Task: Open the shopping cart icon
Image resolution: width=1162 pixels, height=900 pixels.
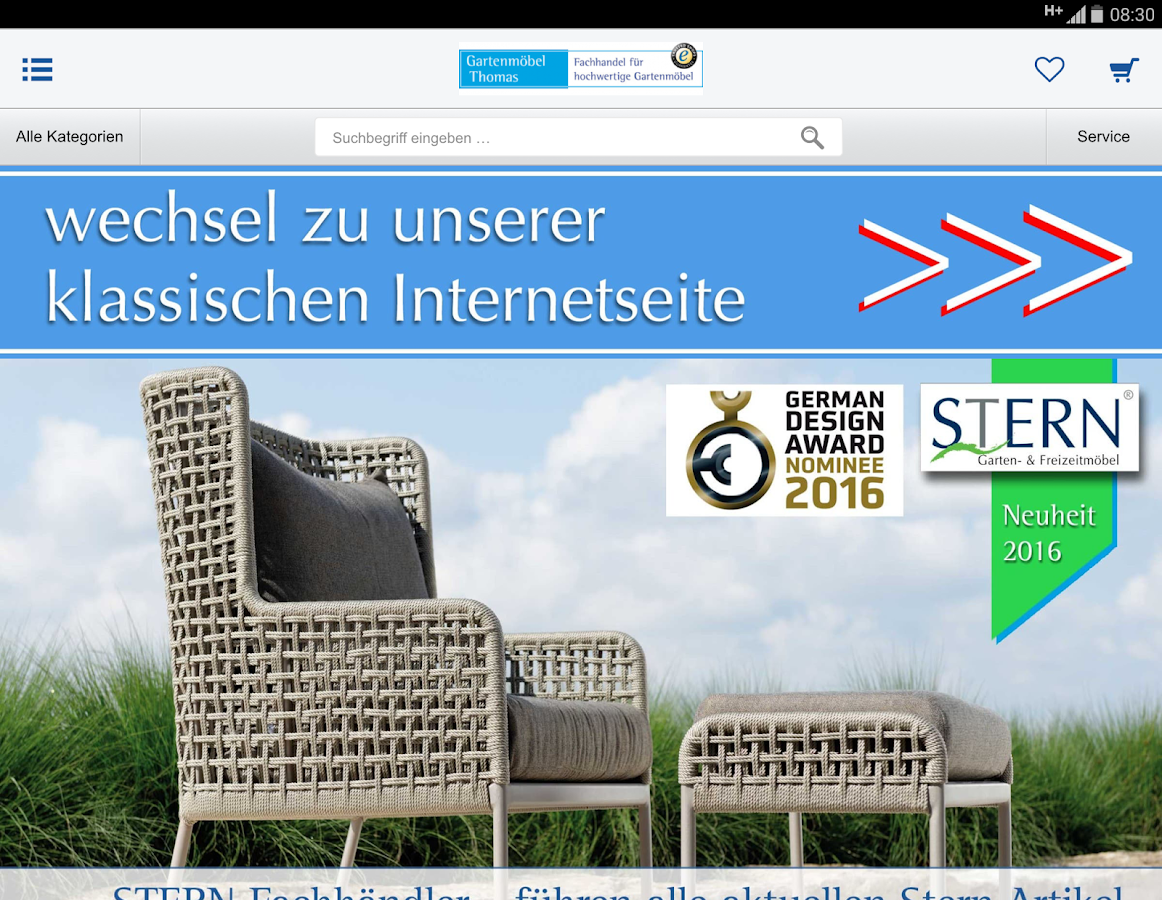Action: [x=1123, y=70]
